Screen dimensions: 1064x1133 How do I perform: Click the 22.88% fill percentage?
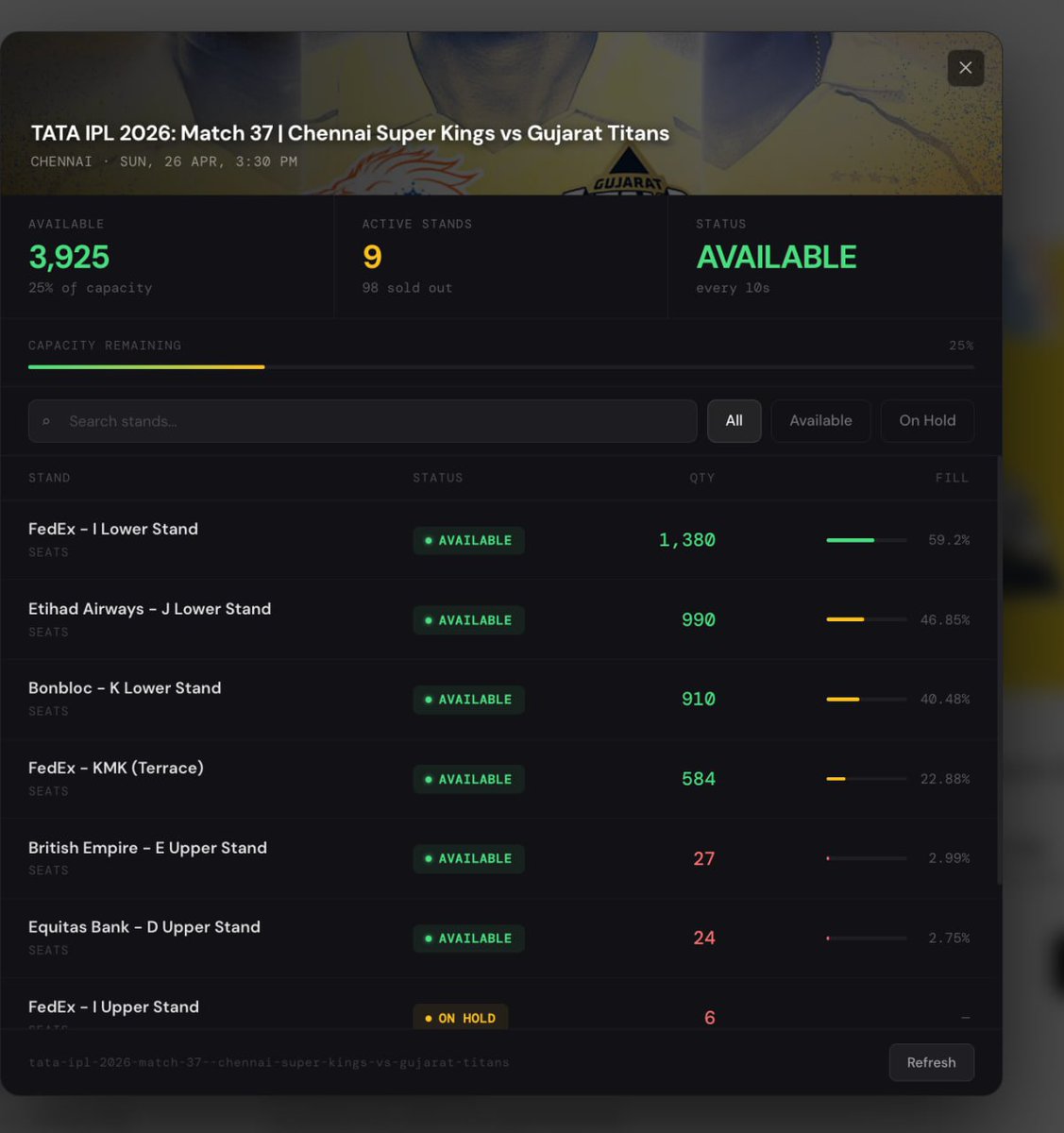coord(945,779)
